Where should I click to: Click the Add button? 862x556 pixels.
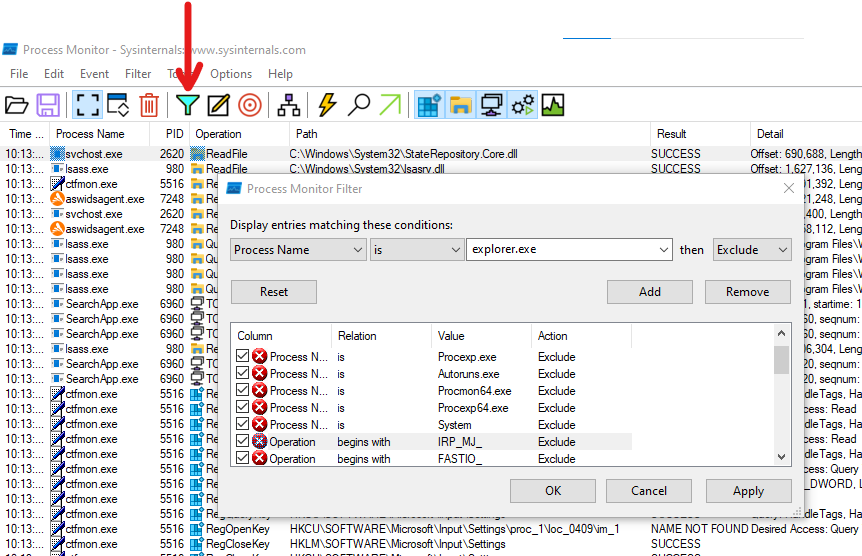click(650, 292)
